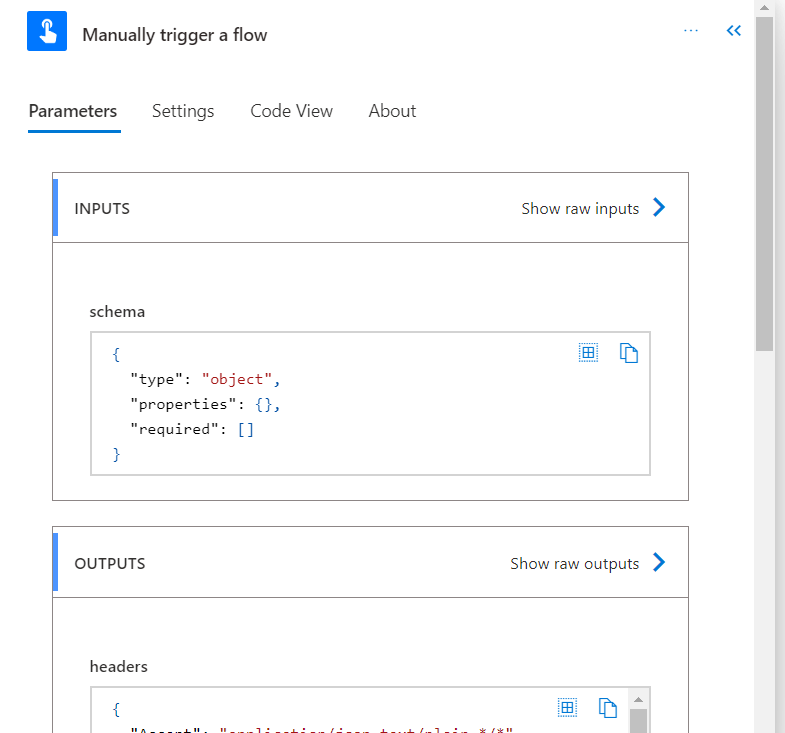Expand raw inputs using chevron arrow

pos(659,208)
